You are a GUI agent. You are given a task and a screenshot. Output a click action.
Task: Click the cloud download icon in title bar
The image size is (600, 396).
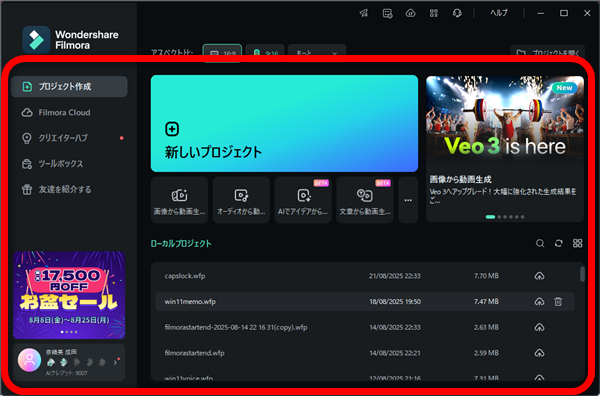tap(411, 13)
